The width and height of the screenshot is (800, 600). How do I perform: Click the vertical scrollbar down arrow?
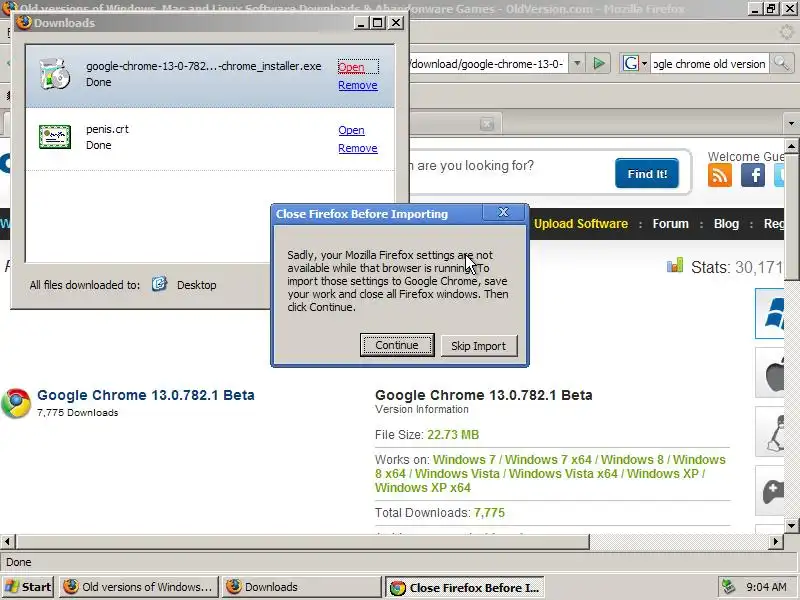click(791, 525)
